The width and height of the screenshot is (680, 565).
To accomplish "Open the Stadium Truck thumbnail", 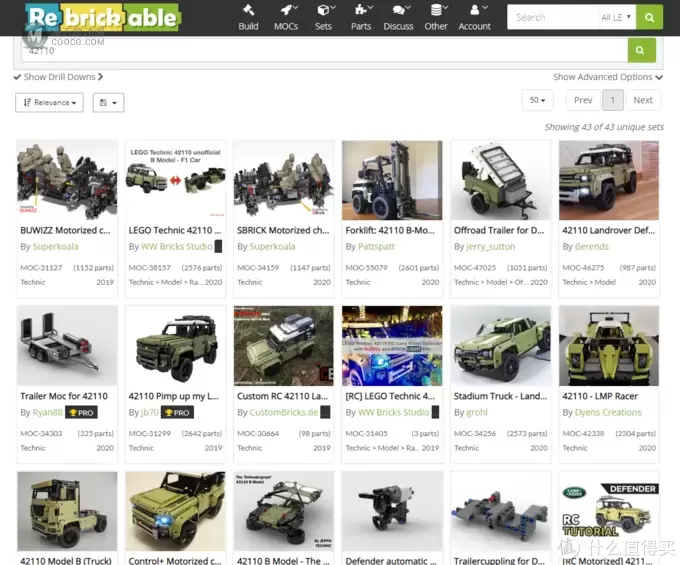I will (x=500, y=346).
